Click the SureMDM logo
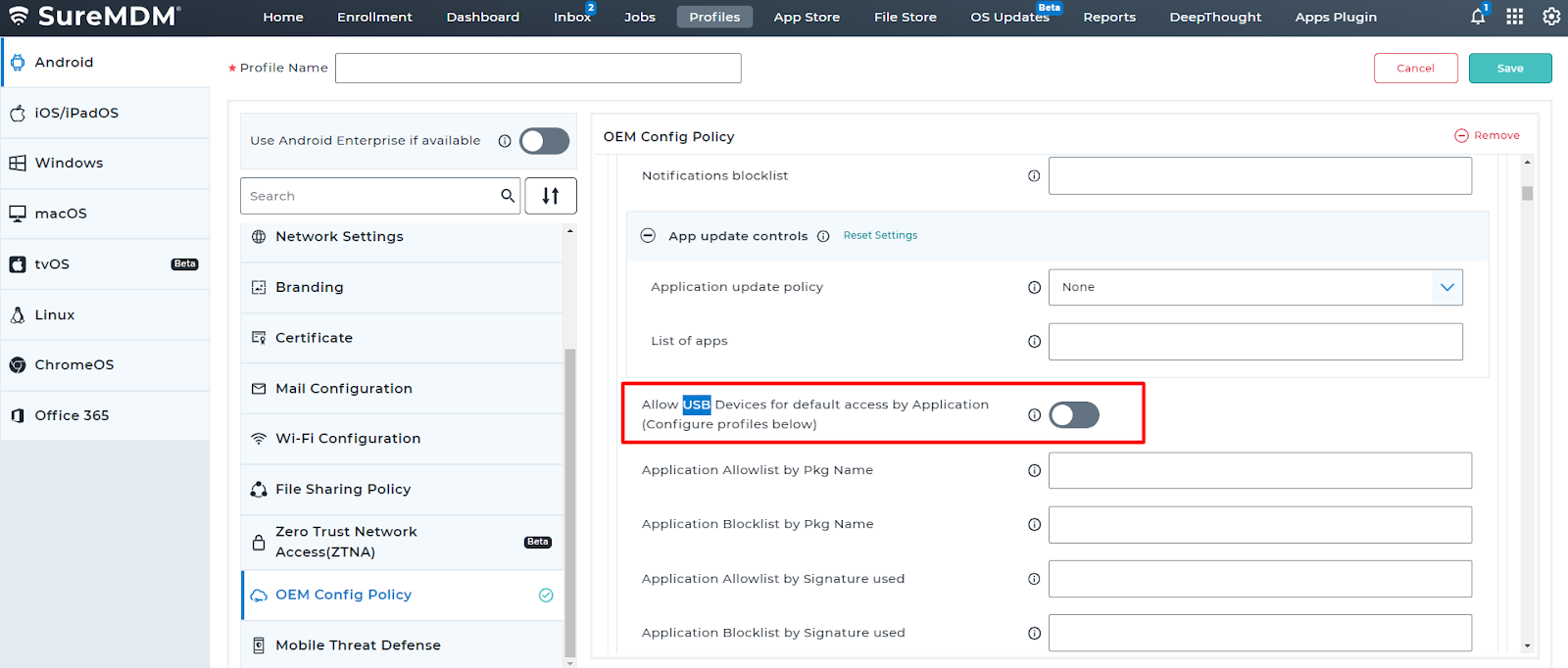Screen dimensions: 1568x668 tap(95, 17)
